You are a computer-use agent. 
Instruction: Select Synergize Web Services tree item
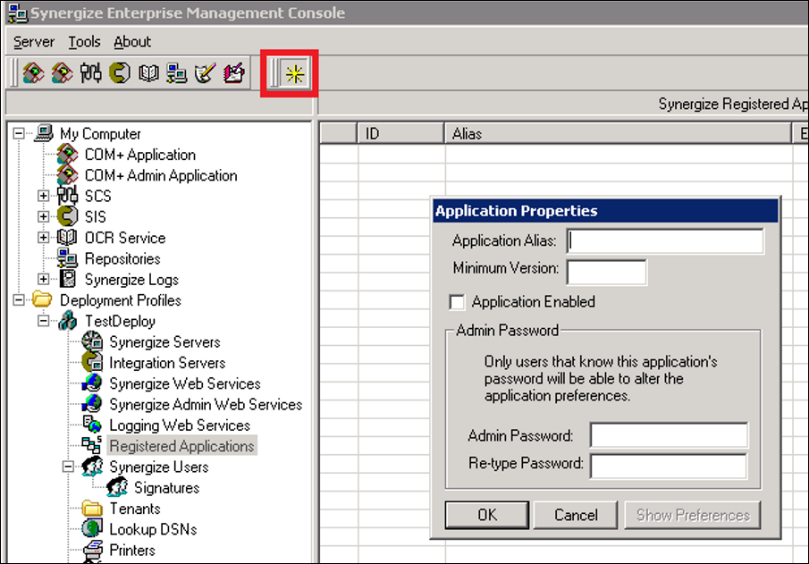(x=185, y=383)
